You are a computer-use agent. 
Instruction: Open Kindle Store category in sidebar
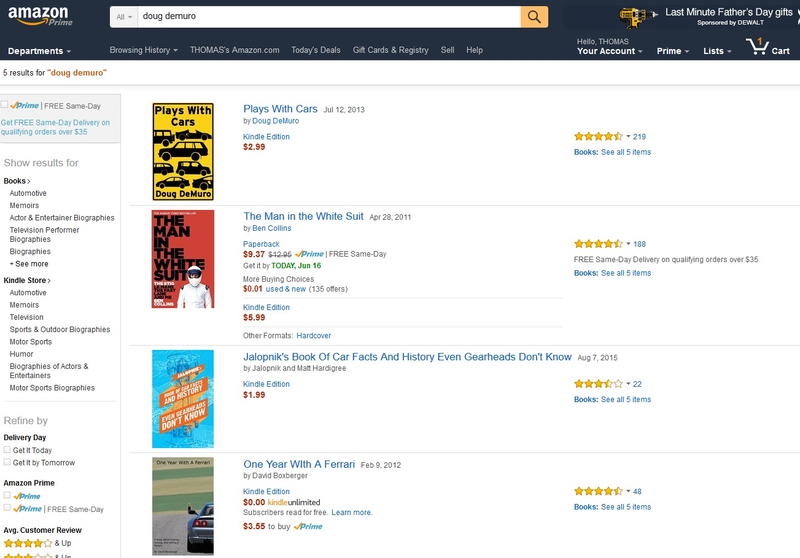click(27, 281)
